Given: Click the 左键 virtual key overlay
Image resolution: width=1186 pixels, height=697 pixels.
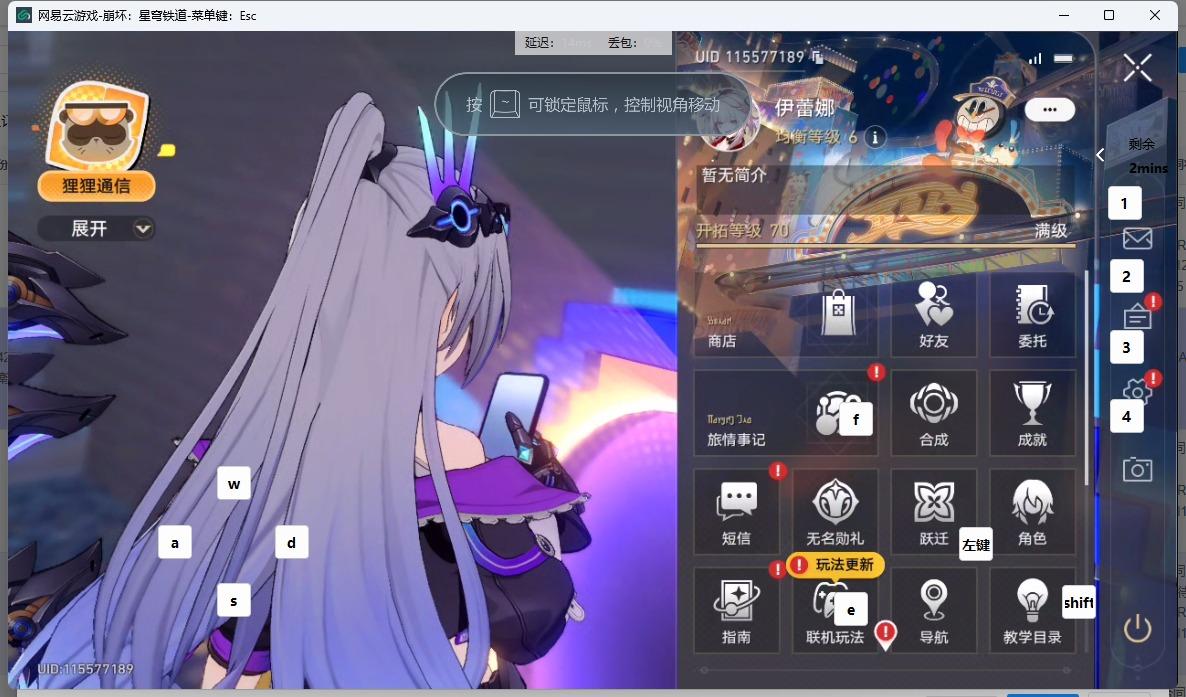Looking at the screenshot, I should point(976,544).
